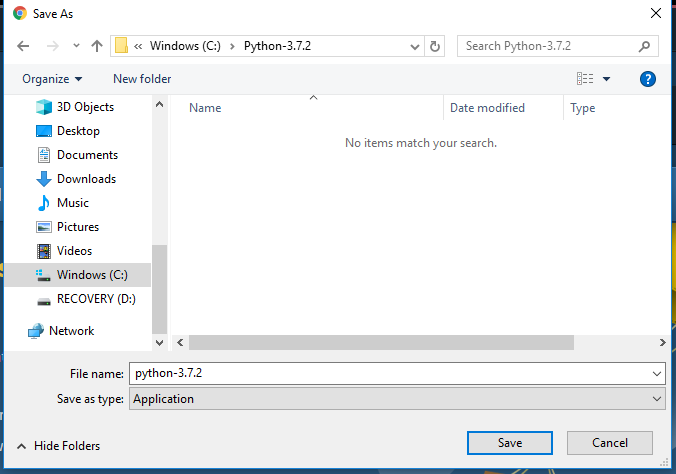The image size is (676, 474).
Task: Open Pictures in navigation pane
Action: (x=78, y=227)
